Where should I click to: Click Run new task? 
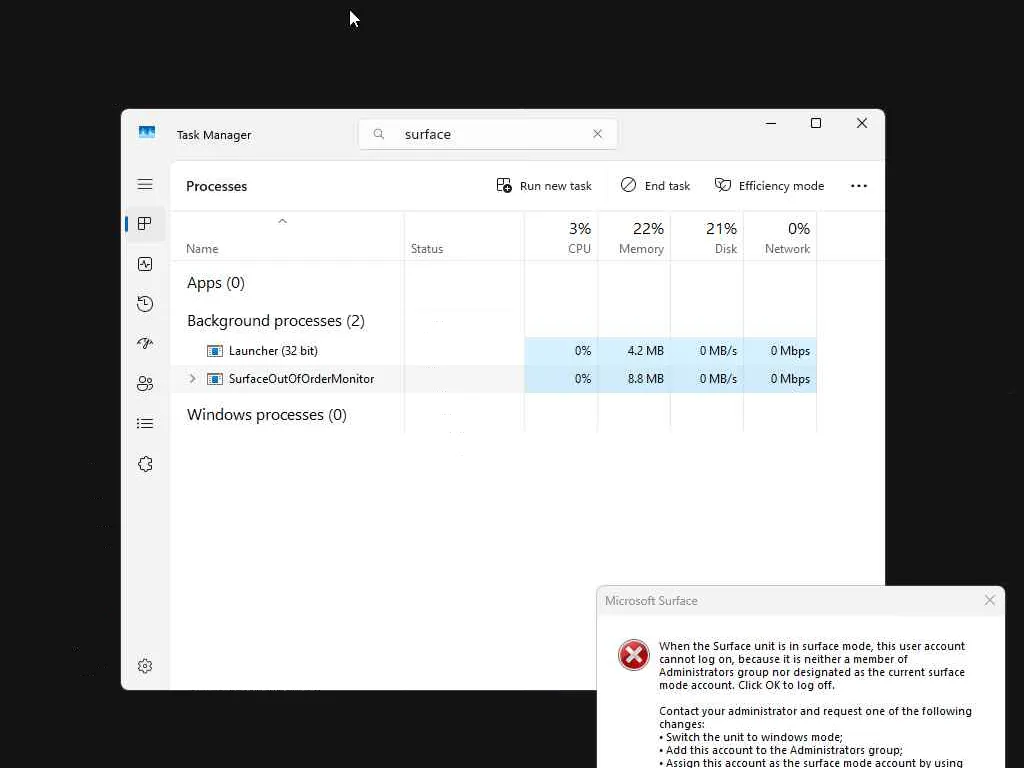[544, 186]
